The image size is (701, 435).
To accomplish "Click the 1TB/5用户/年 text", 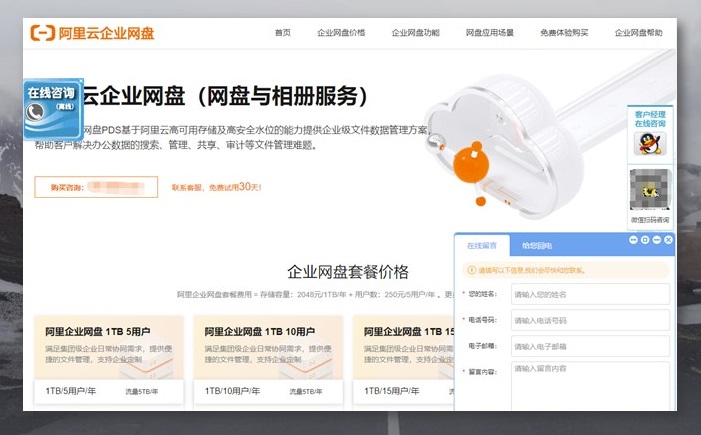I will pos(71,391).
